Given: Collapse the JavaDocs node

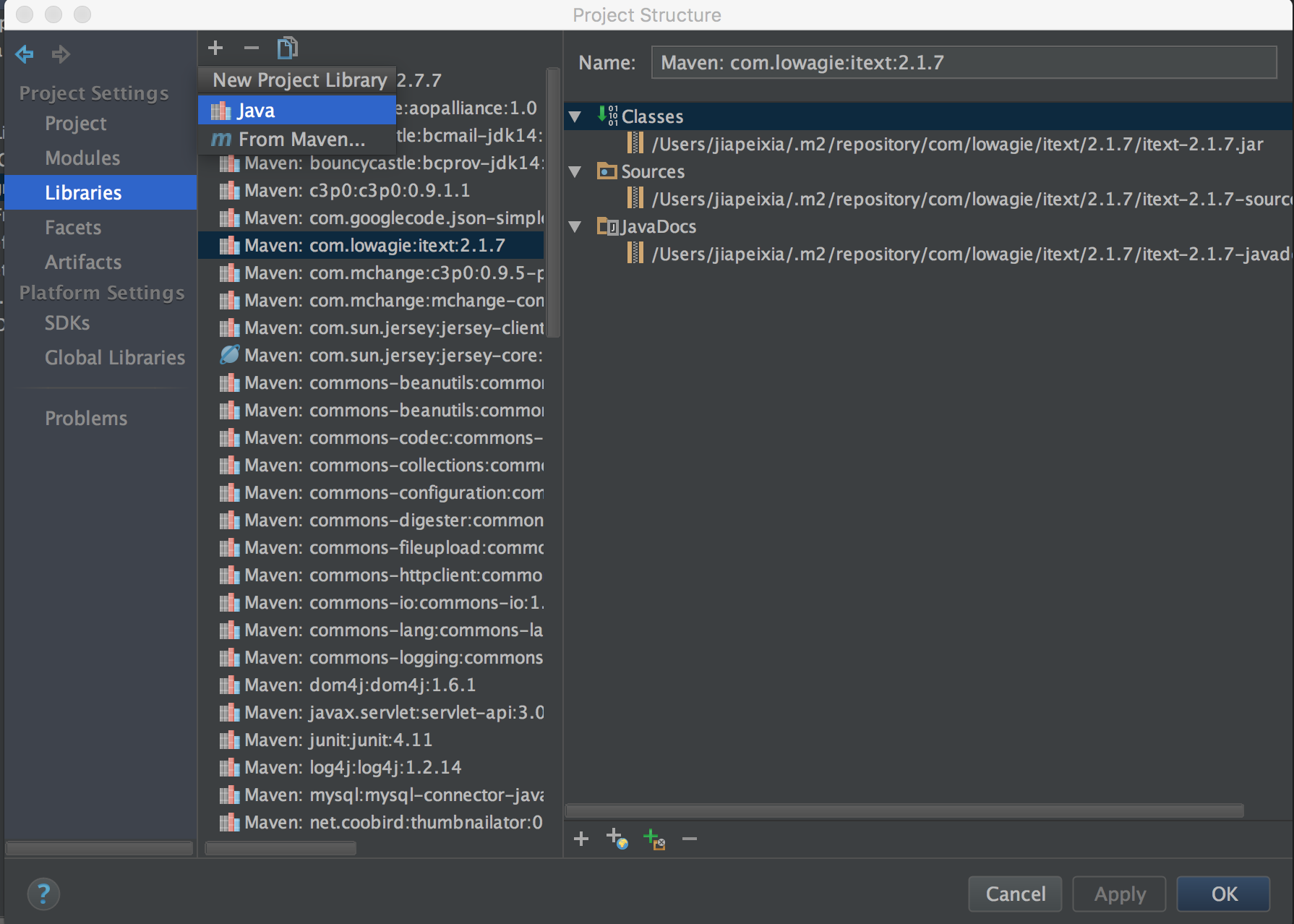Looking at the screenshot, I should click(x=575, y=226).
